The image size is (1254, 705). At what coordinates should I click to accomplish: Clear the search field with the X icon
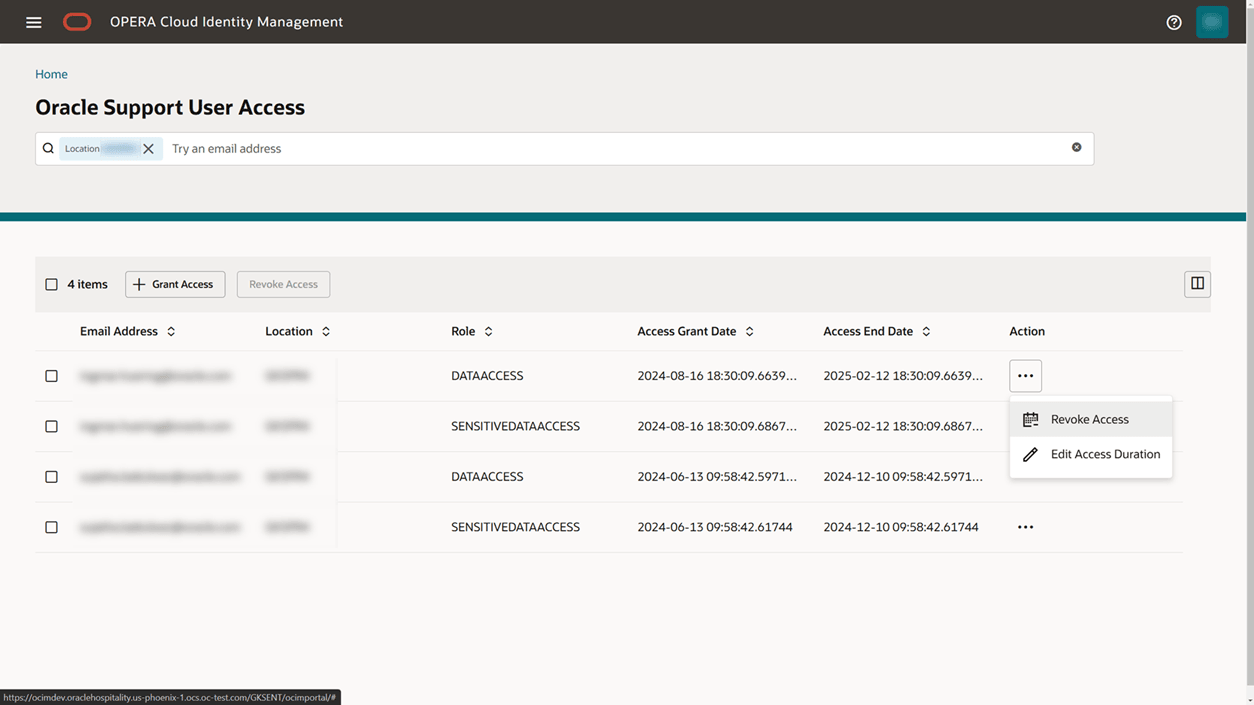coord(1077,147)
